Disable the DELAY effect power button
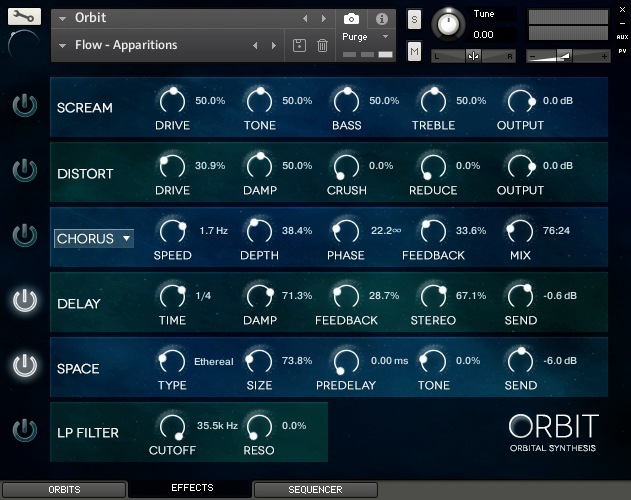Viewport: 631px width, 500px height. [25, 301]
